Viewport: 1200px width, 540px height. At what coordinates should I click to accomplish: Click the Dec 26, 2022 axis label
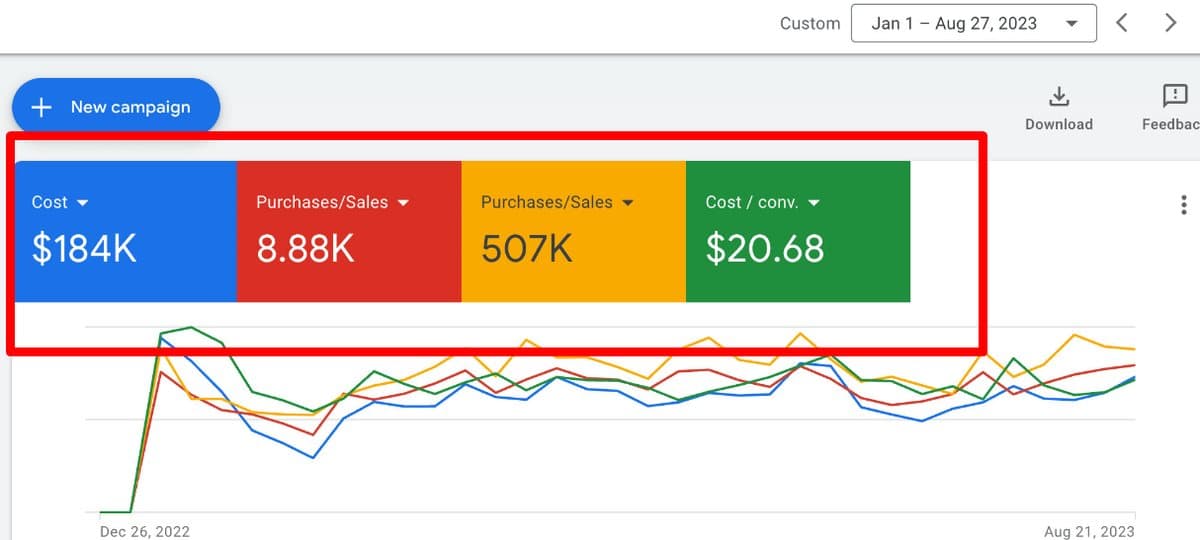145,531
